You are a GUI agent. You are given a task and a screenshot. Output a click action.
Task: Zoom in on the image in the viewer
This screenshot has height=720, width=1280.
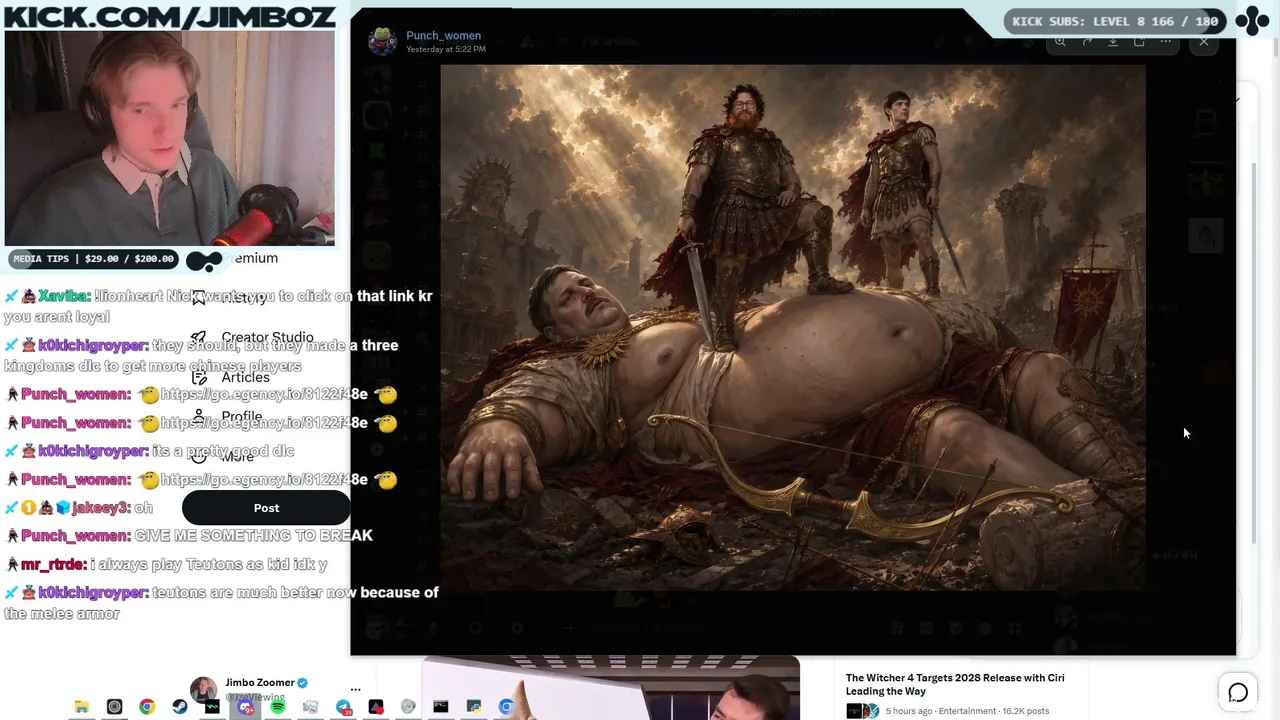1060,42
